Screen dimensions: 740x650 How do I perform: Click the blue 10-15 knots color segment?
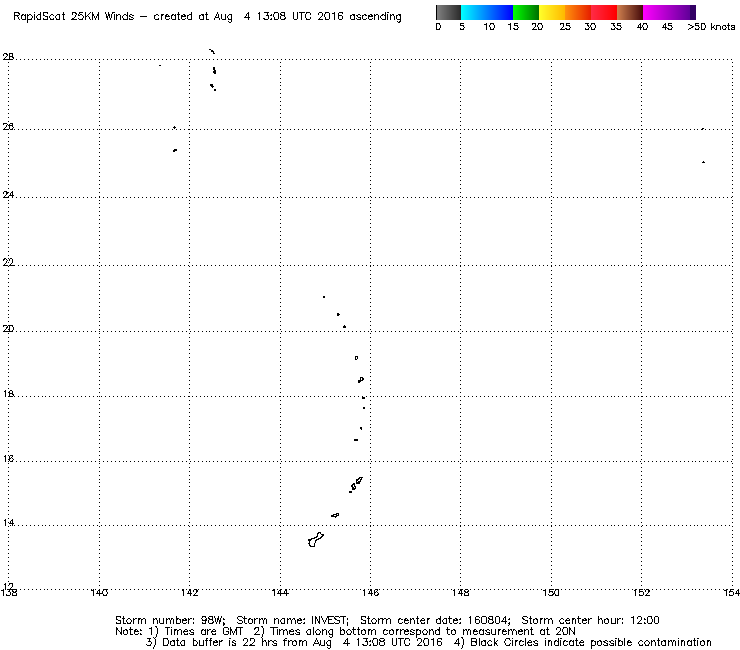point(500,12)
